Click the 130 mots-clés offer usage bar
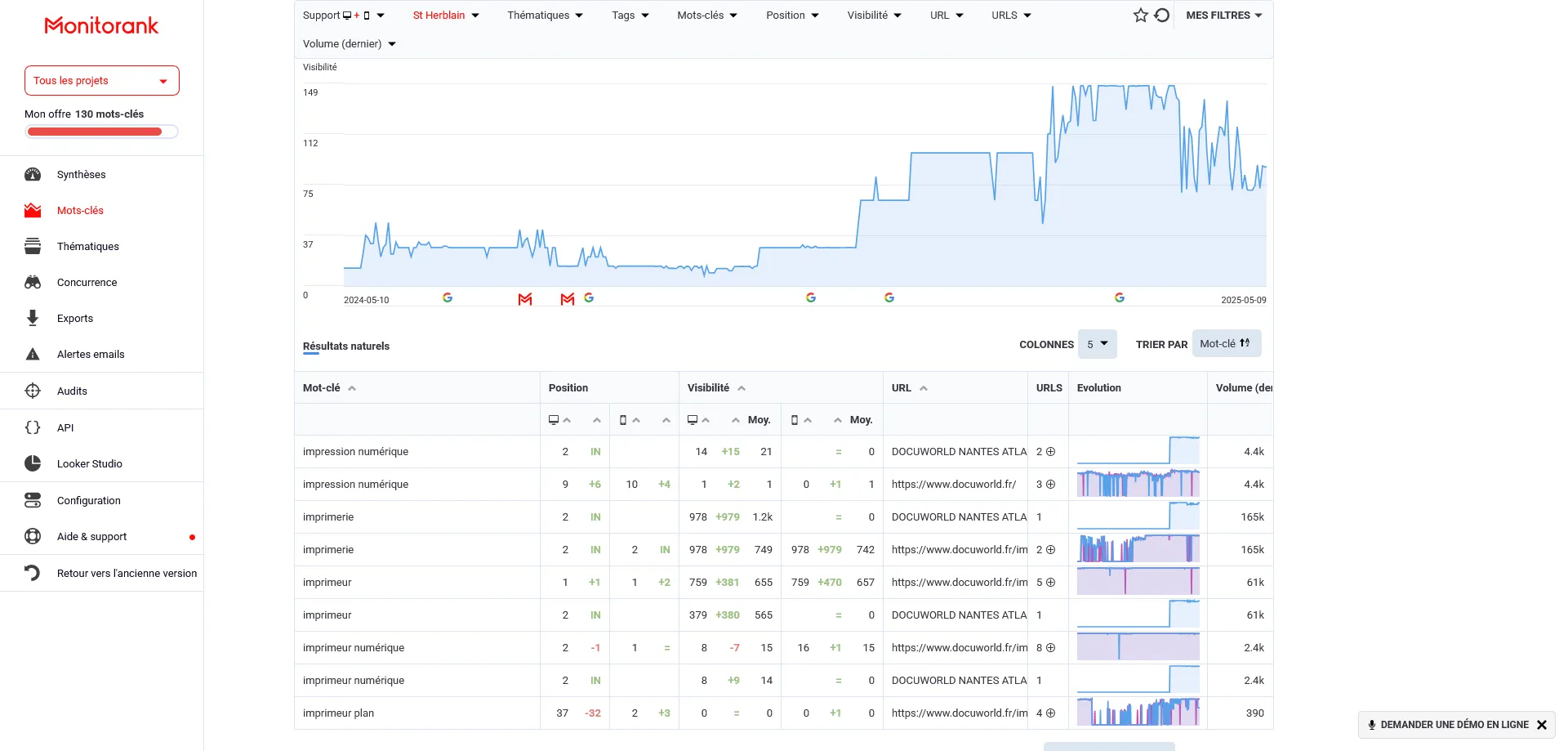The height and width of the screenshot is (751, 1568). click(101, 132)
